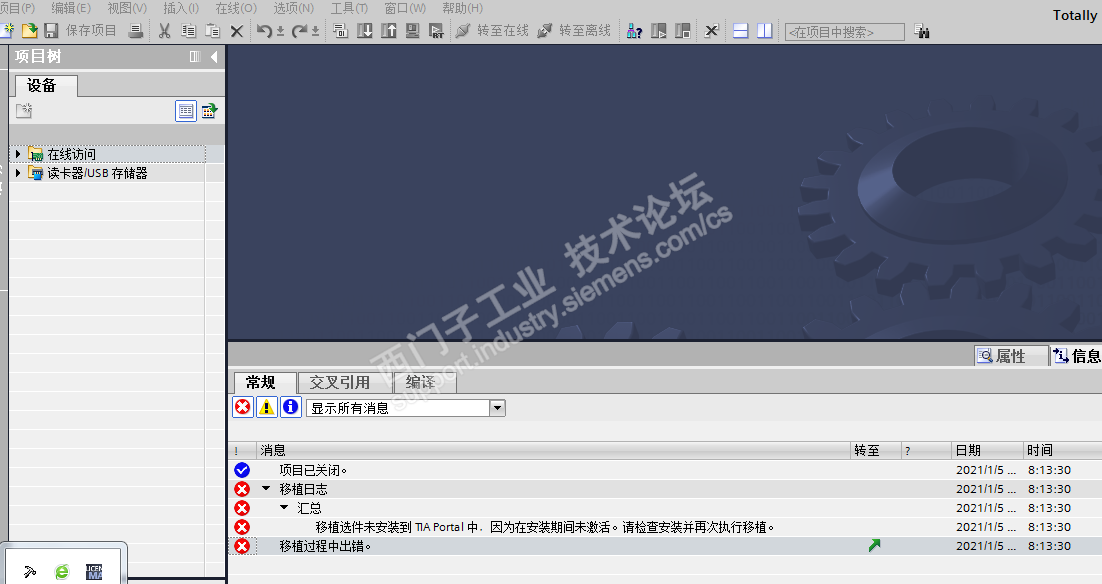Click the Start CPU icon
The height and width of the screenshot is (584, 1102).
[659, 30]
